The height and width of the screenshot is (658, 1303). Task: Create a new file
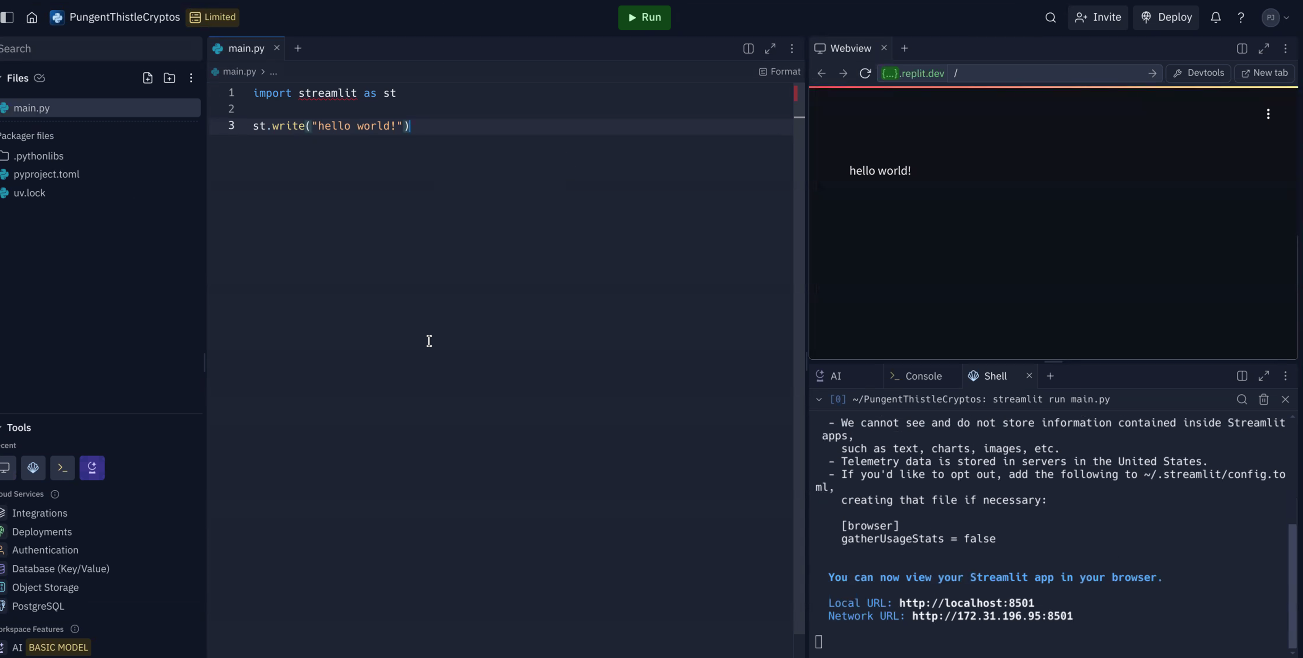148,78
